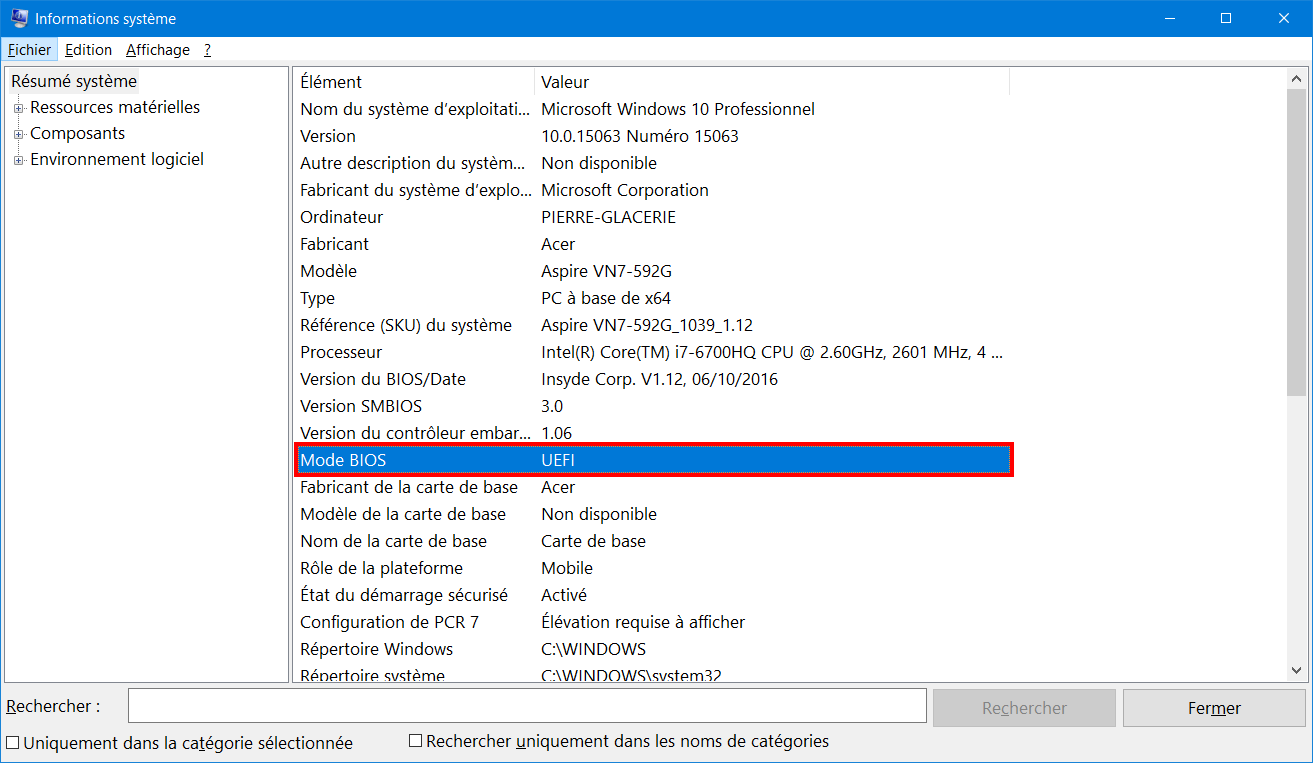The image size is (1313, 763).
Task: Expand the Ressources matérielles node
Action: pyautogui.click(x=18, y=108)
